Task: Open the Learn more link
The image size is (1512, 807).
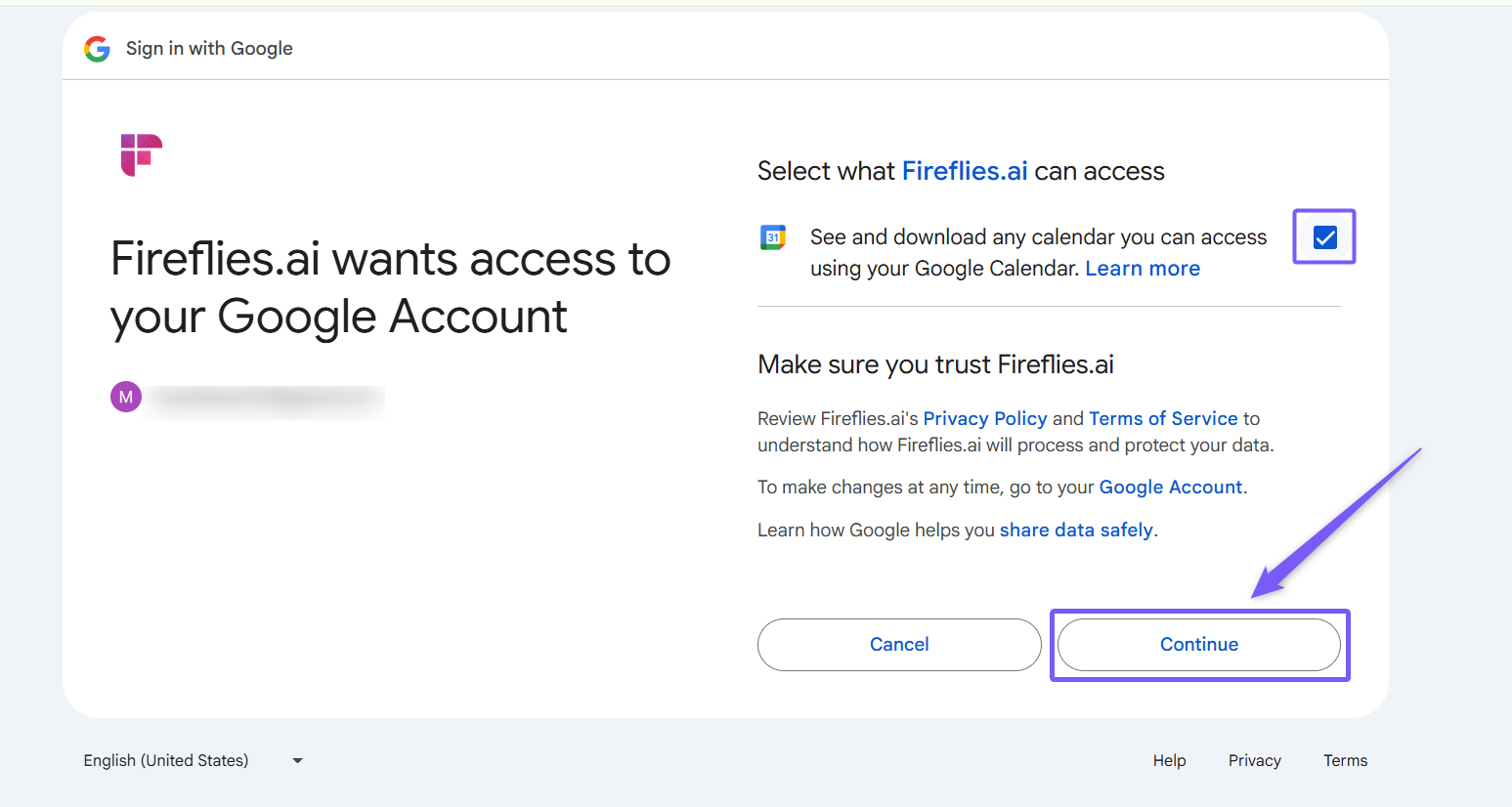Action: (1142, 269)
